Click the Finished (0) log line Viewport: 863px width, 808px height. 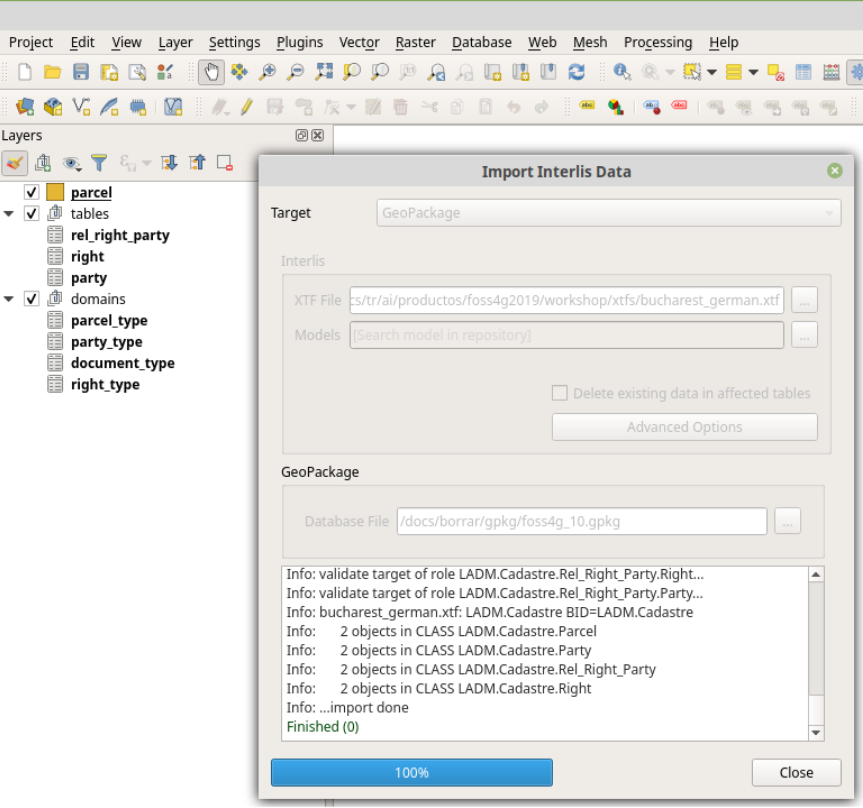click(323, 727)
